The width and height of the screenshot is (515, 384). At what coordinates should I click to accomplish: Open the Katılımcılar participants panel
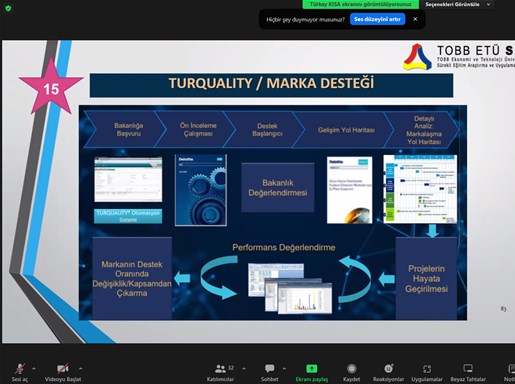[220, 372]
